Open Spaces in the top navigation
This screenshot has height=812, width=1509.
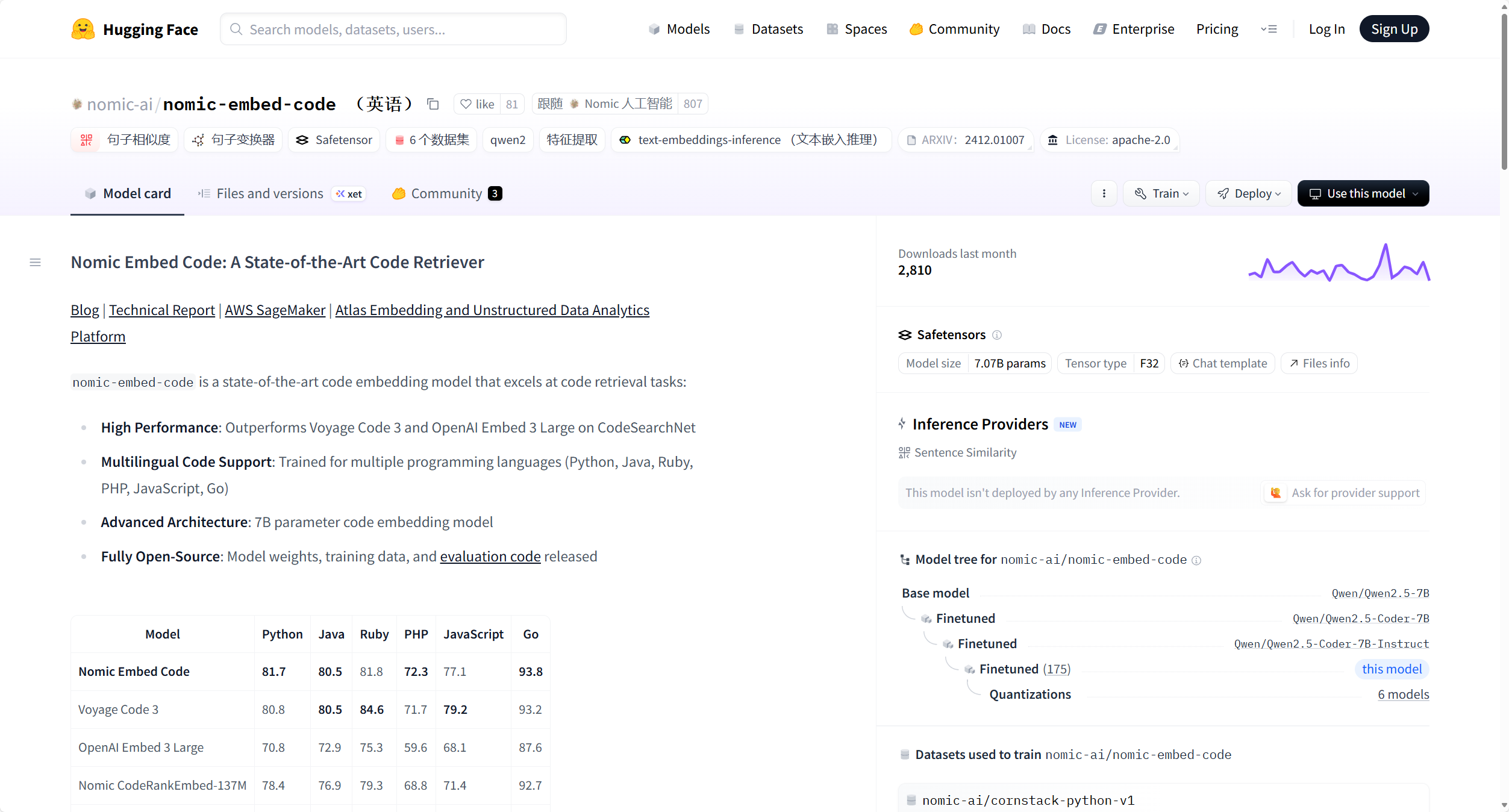(857, 29)
